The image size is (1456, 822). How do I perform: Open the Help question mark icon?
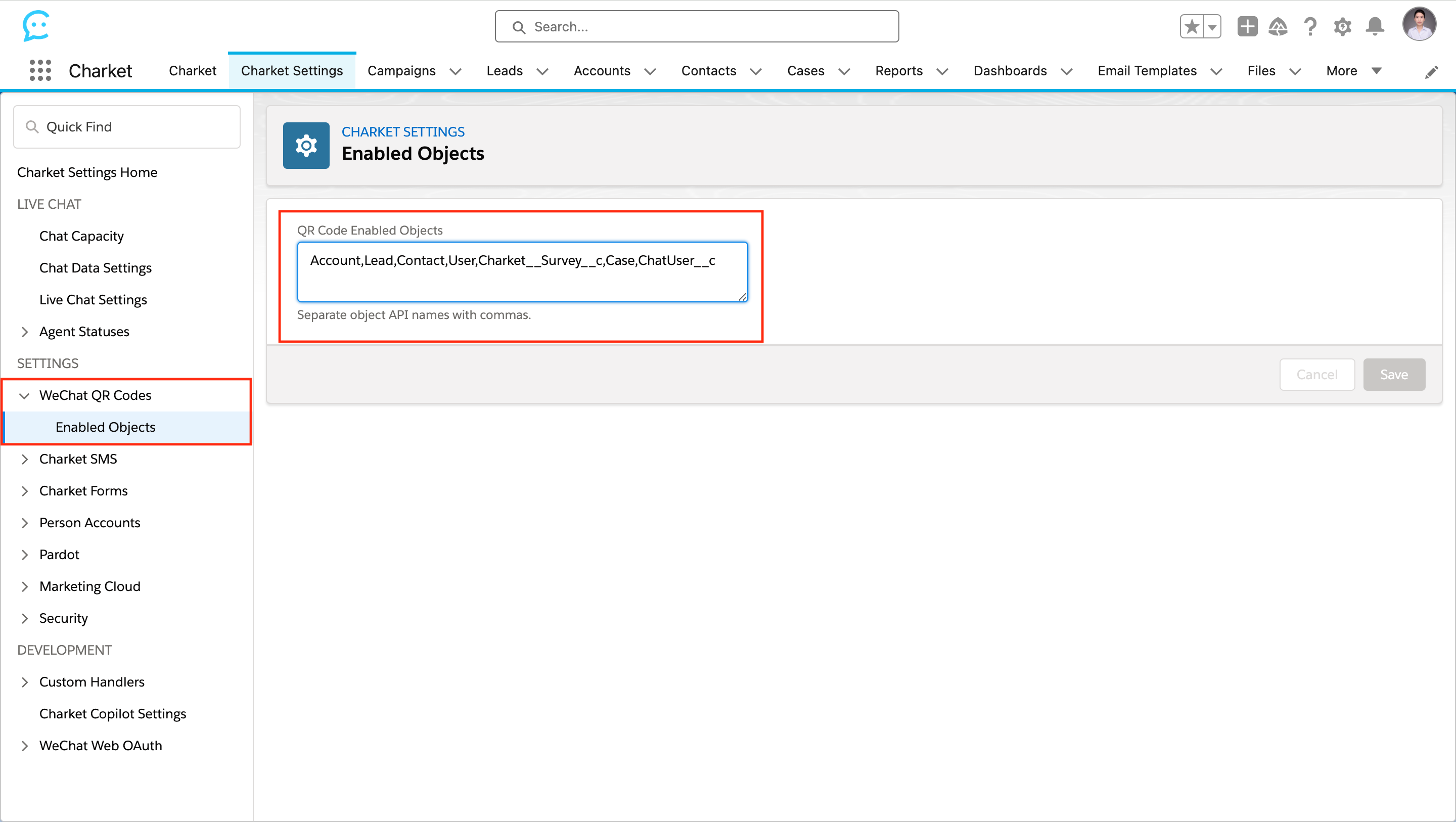tap(1310, 27)
